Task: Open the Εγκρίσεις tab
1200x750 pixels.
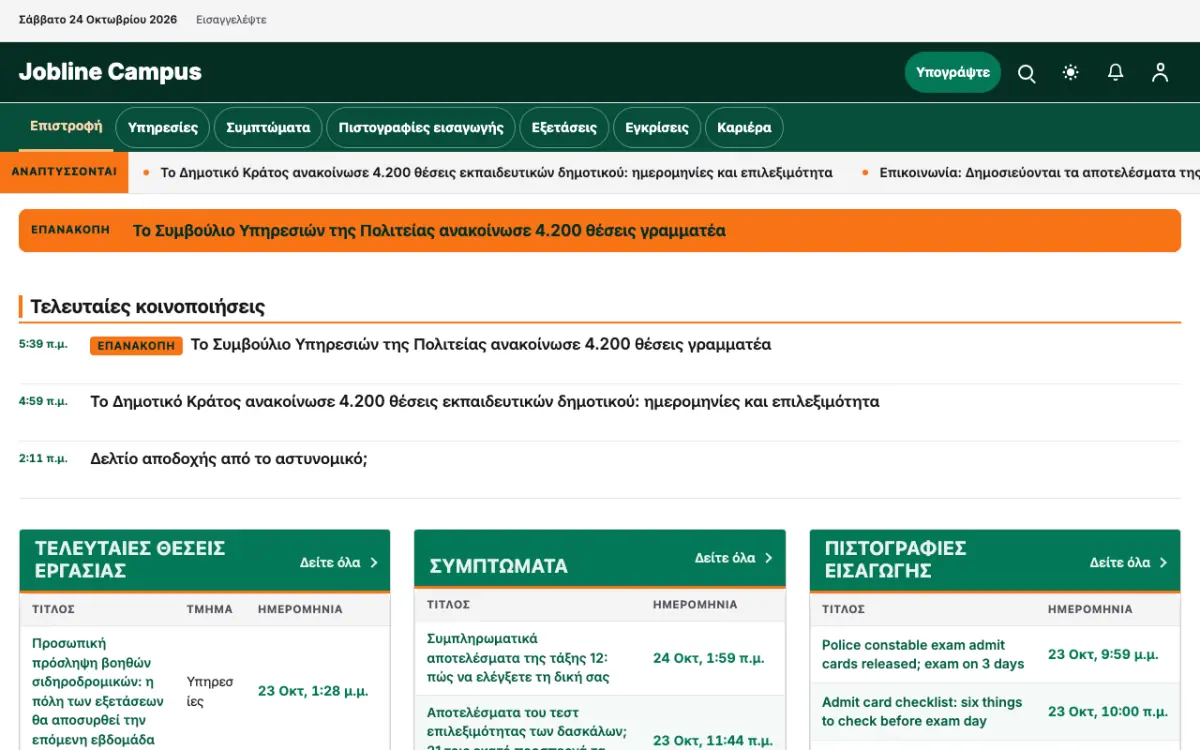Action: pyautogui.click(x=657, y=128)
